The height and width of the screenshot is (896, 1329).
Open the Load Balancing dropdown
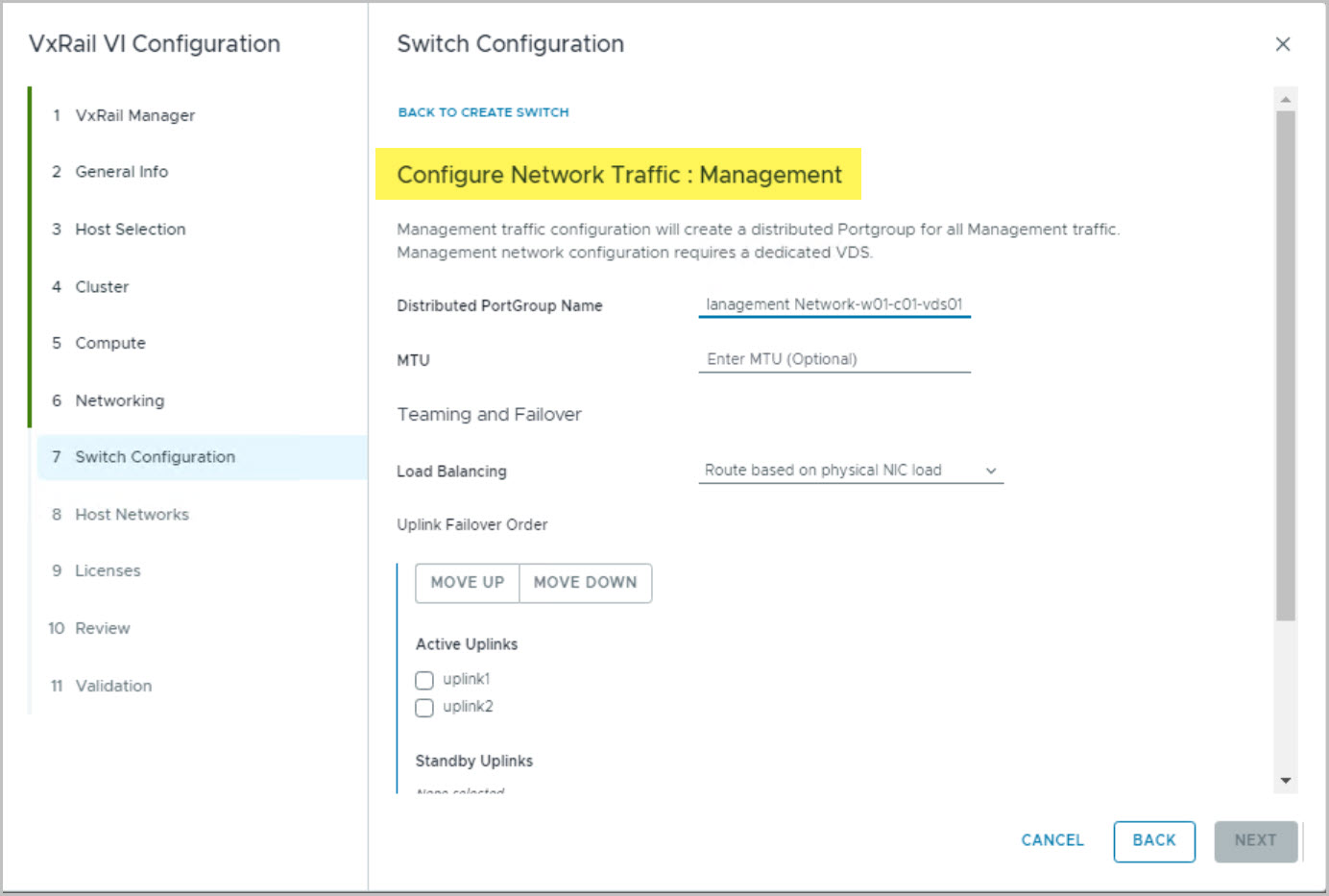pos(850,471)
